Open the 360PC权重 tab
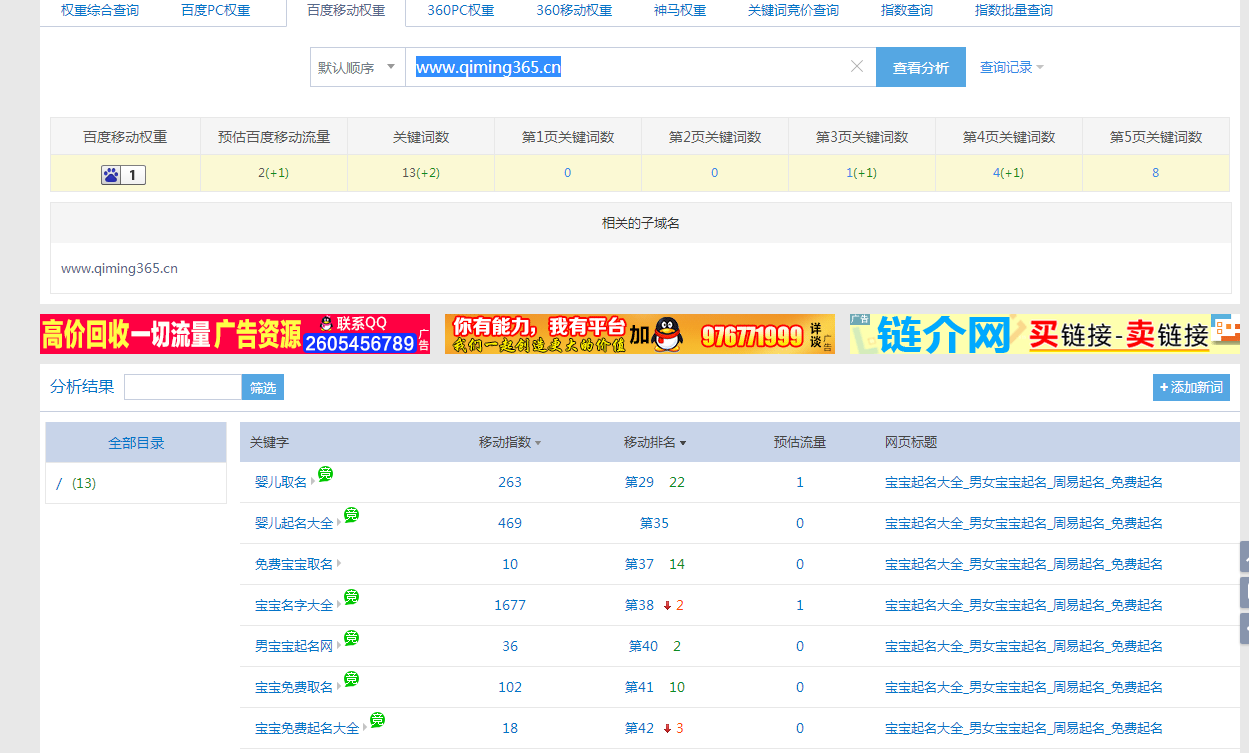 point(461,11)
